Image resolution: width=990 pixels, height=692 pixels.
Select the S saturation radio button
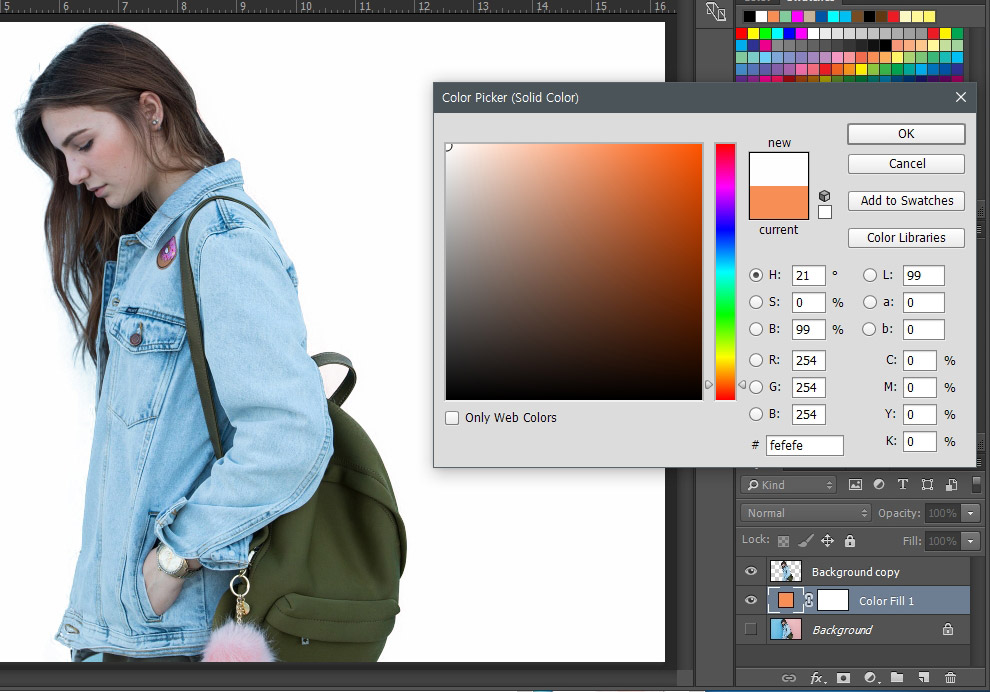pos(756,302)
